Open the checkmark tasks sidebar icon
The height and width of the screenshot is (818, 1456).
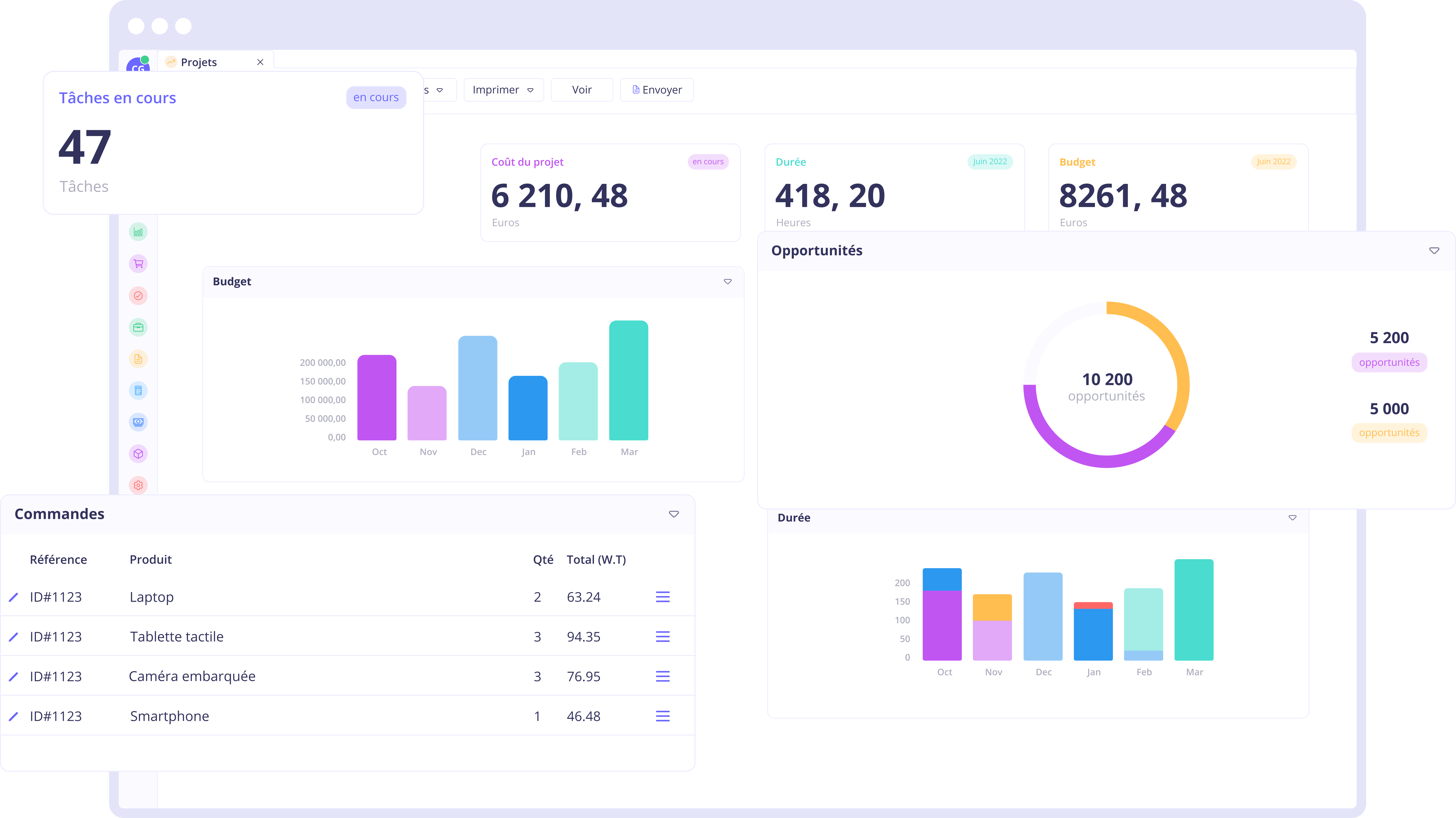(138, 296)
